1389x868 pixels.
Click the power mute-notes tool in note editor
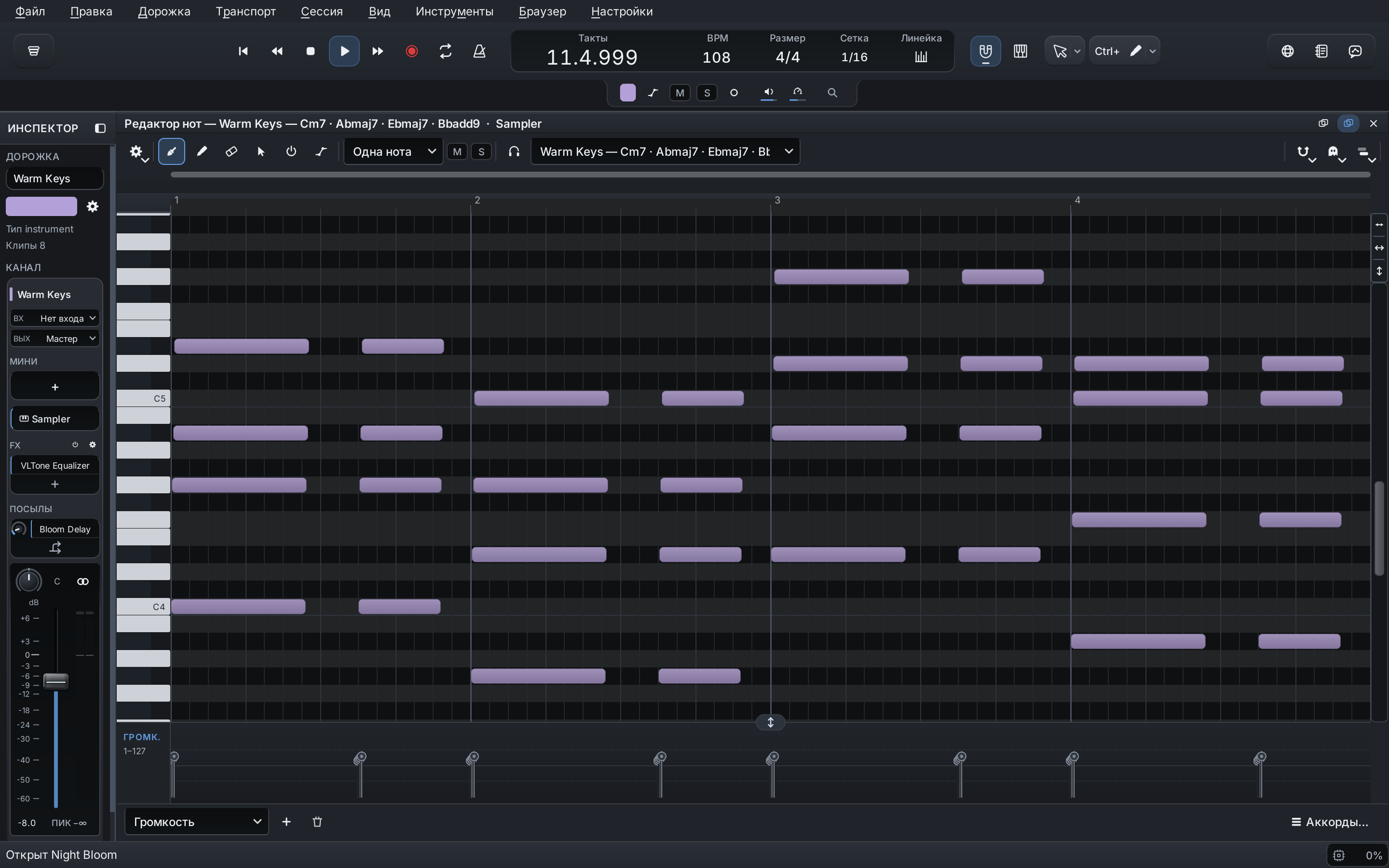click(291, 151)
